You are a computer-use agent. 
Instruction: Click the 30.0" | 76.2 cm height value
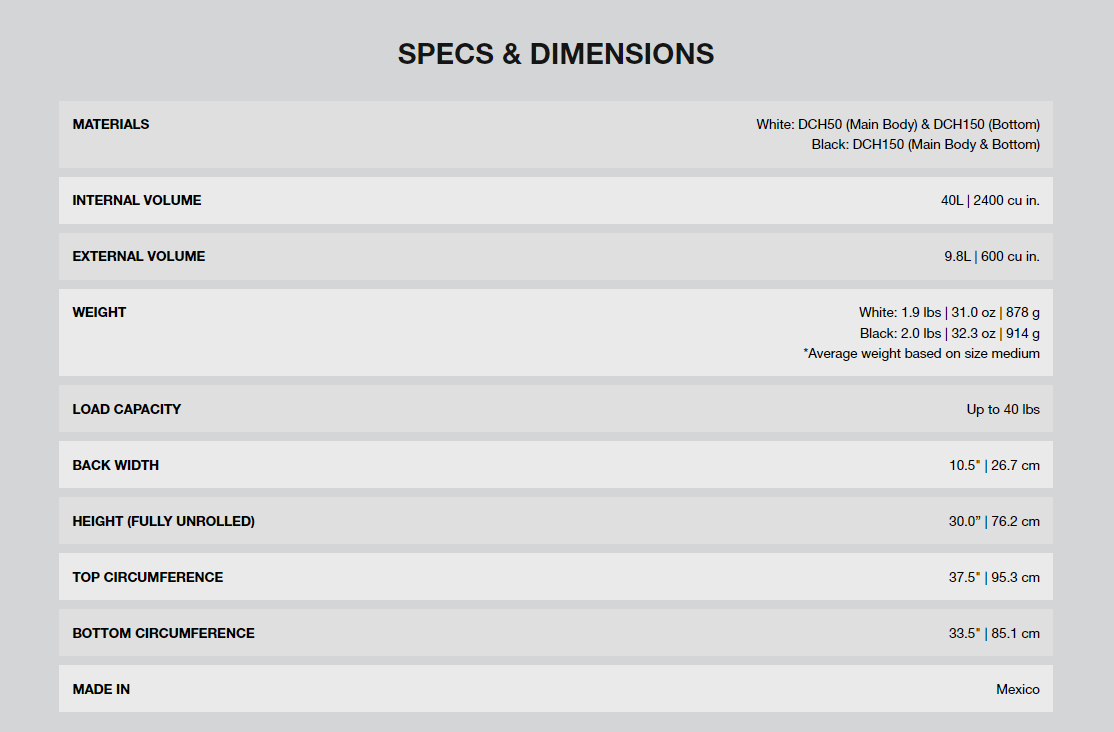994,522
